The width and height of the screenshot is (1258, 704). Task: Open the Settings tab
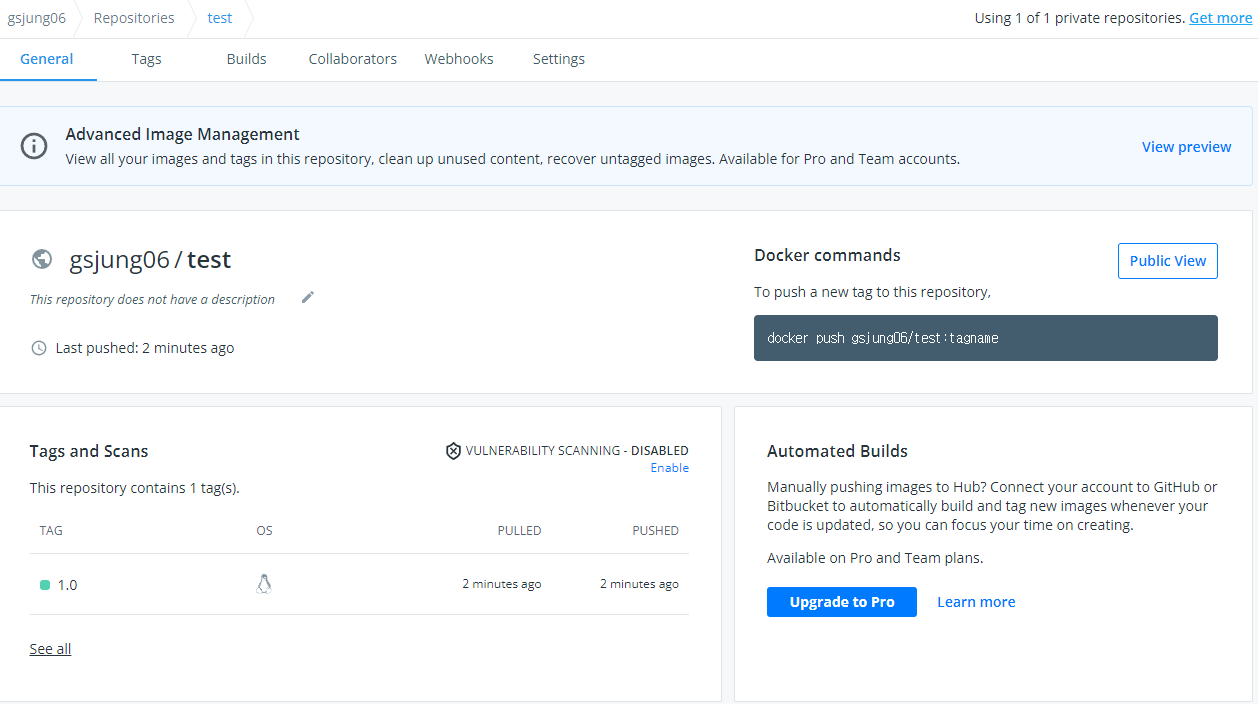pos(558,59)
